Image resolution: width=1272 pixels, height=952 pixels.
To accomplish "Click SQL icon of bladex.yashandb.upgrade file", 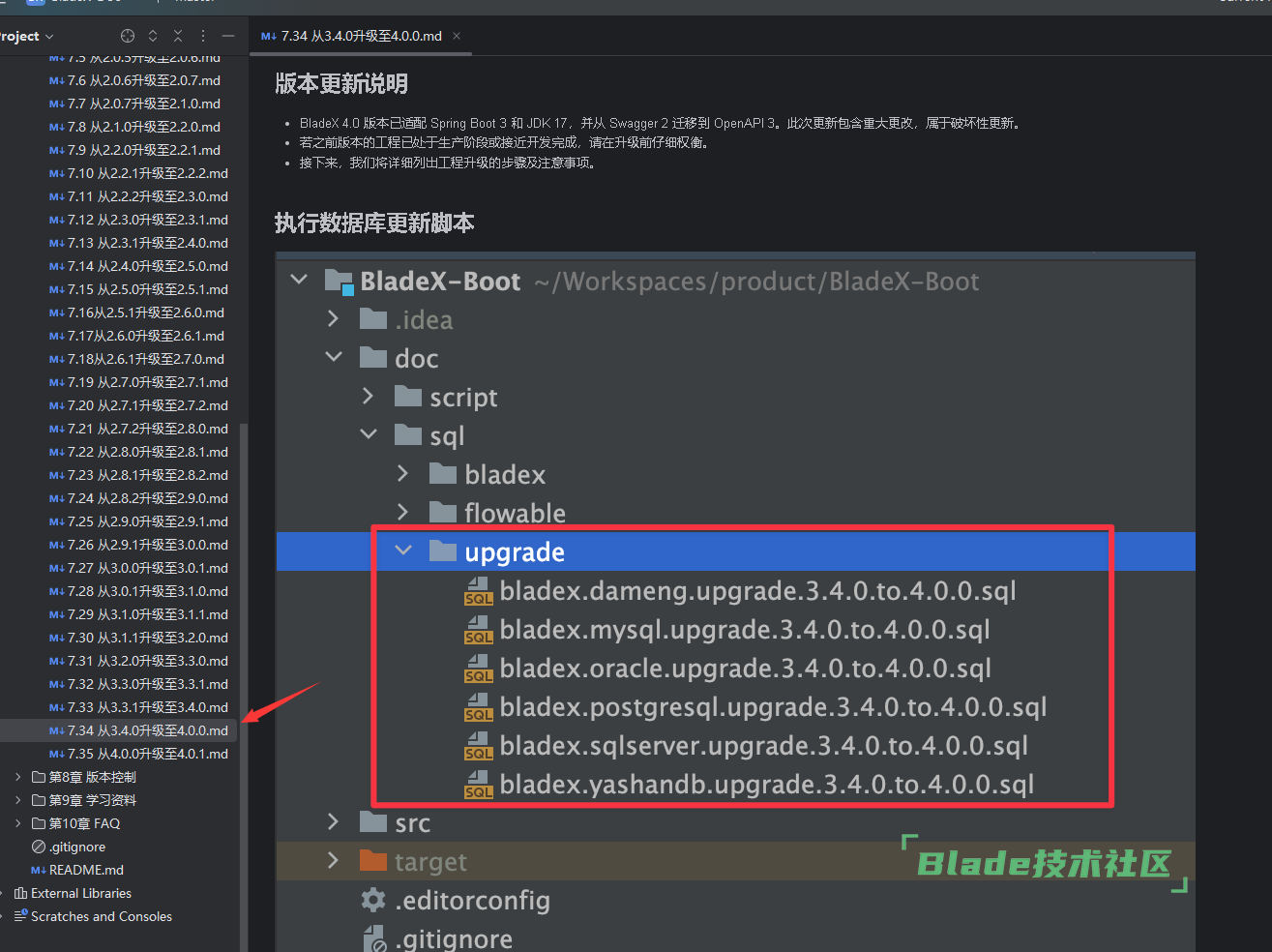I will (x=478, y=785).
